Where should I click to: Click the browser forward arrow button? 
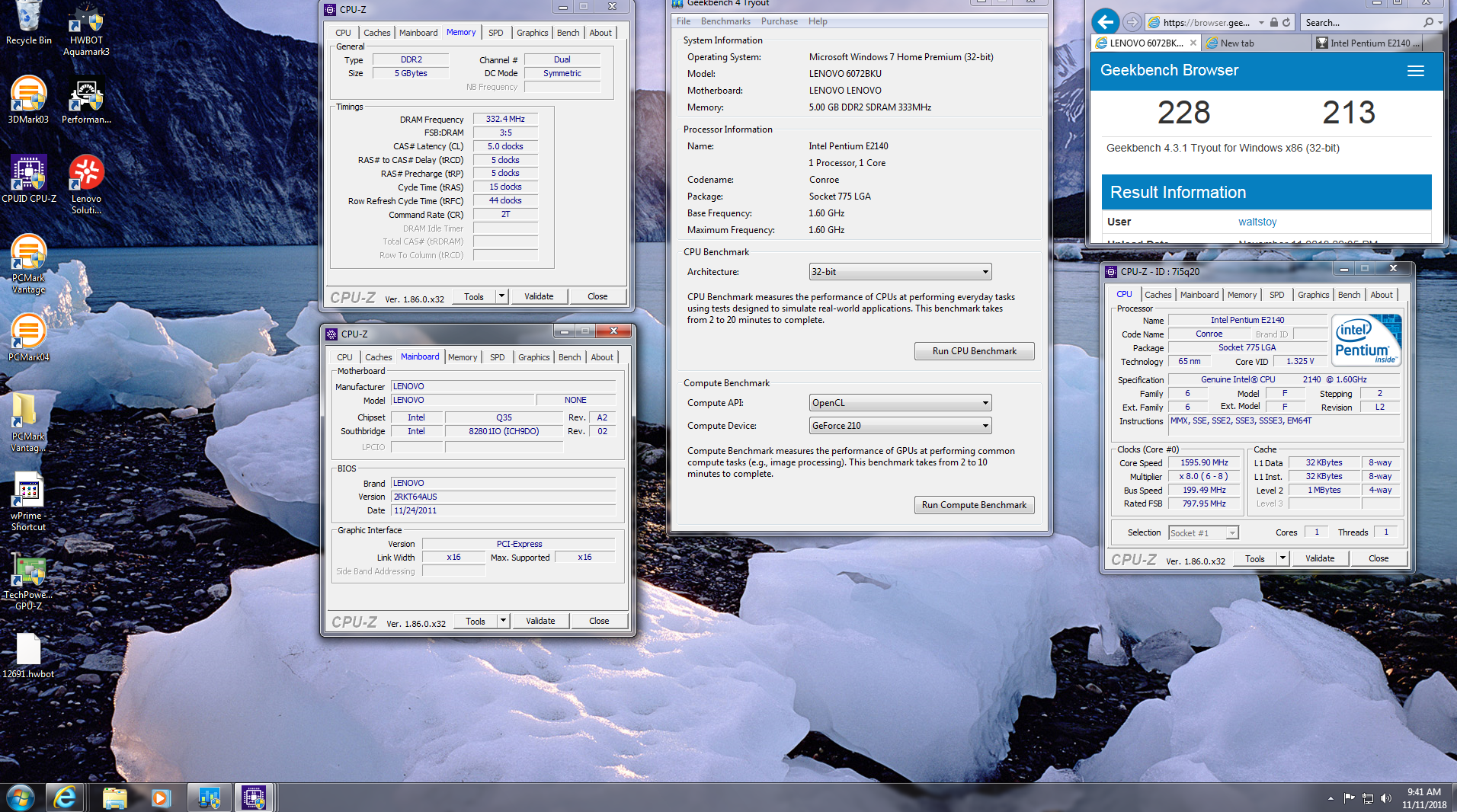[x=1132, y=22]
